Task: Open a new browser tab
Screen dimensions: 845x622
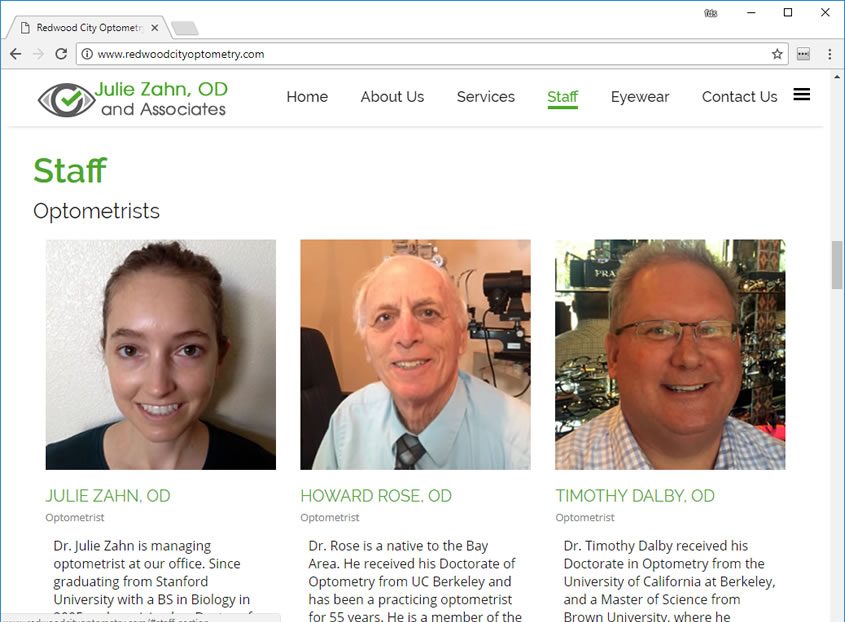Action: point(184,28)
